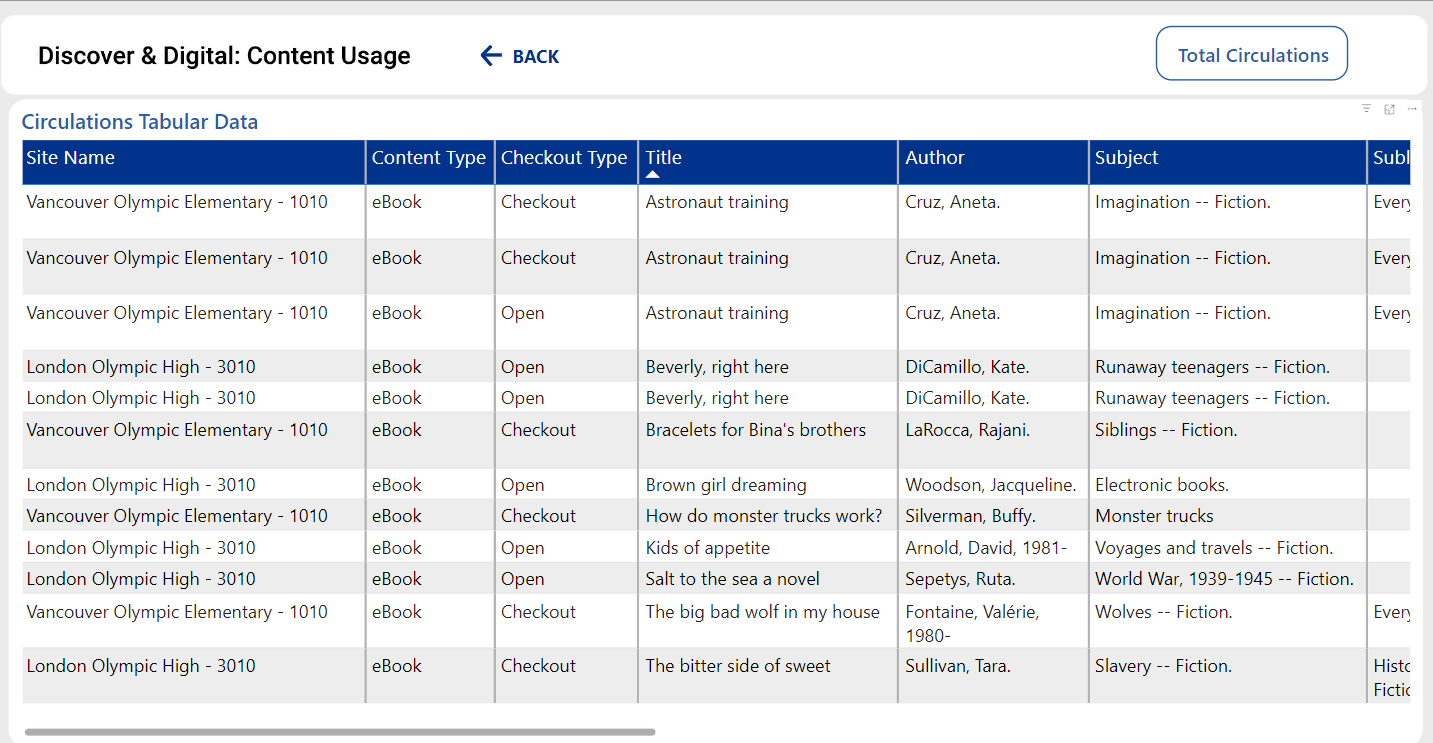Screen dimensions: 1433x743
Task: Enter focus mode on the table visual
Action: click(1389, 109)
